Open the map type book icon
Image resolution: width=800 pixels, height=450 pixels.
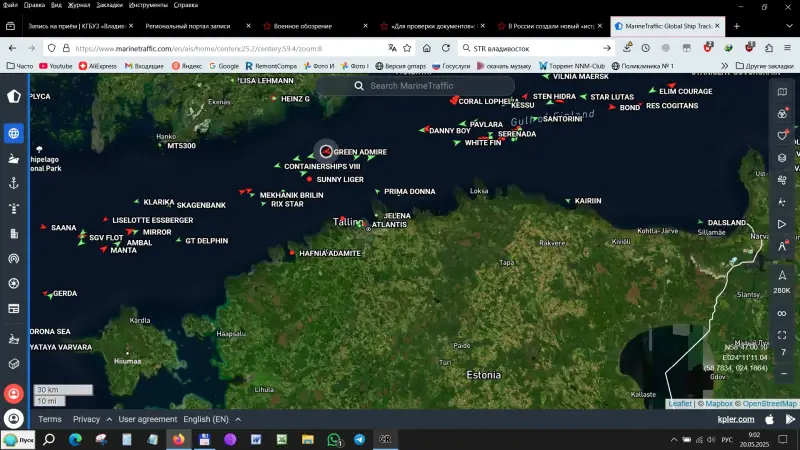coord(782,92)
